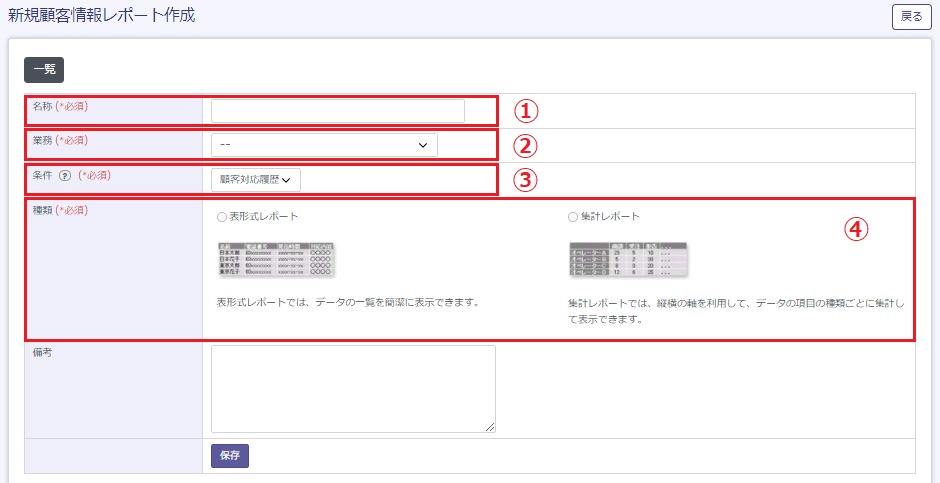940x483 pixels.
Task: Grab the 備考 textarea resize handle
Action: coord(490,427)
